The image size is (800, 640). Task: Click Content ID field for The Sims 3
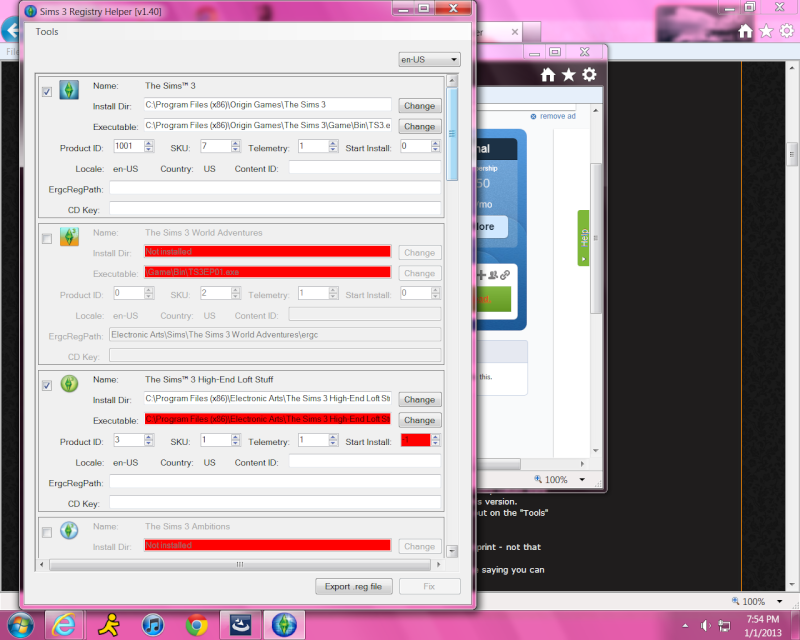coord(365,167)
